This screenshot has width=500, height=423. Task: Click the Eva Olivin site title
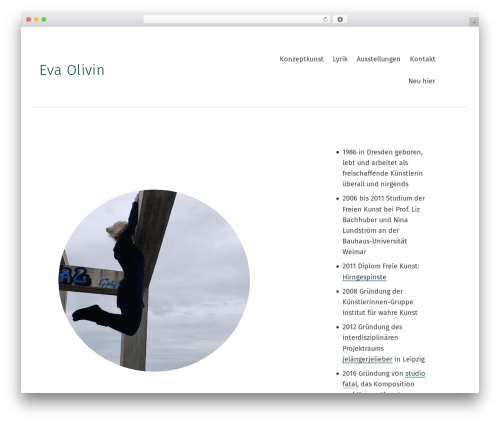[x=72, y=70]
